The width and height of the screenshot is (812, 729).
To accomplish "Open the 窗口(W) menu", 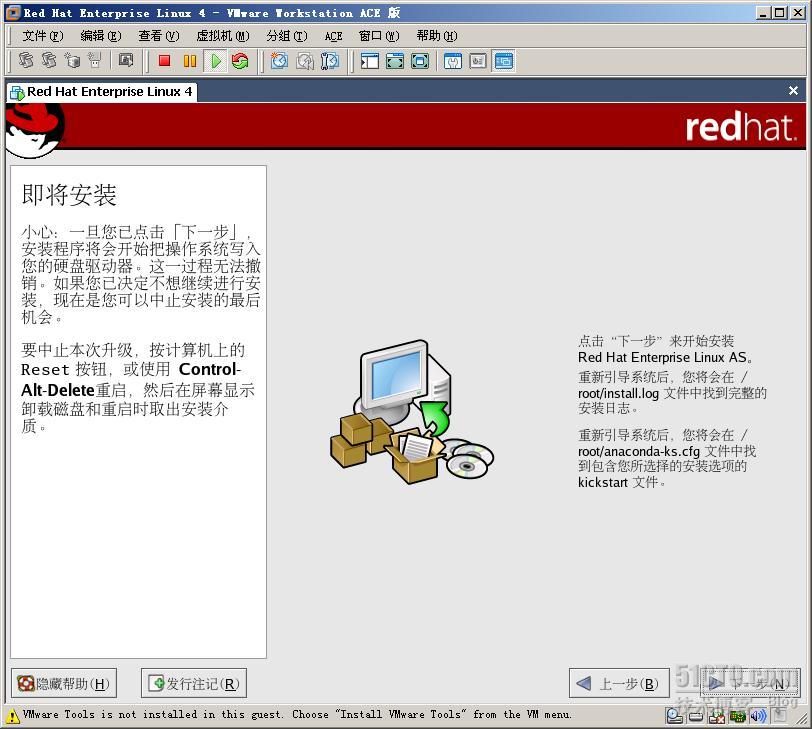I will (x=379, y=36).
